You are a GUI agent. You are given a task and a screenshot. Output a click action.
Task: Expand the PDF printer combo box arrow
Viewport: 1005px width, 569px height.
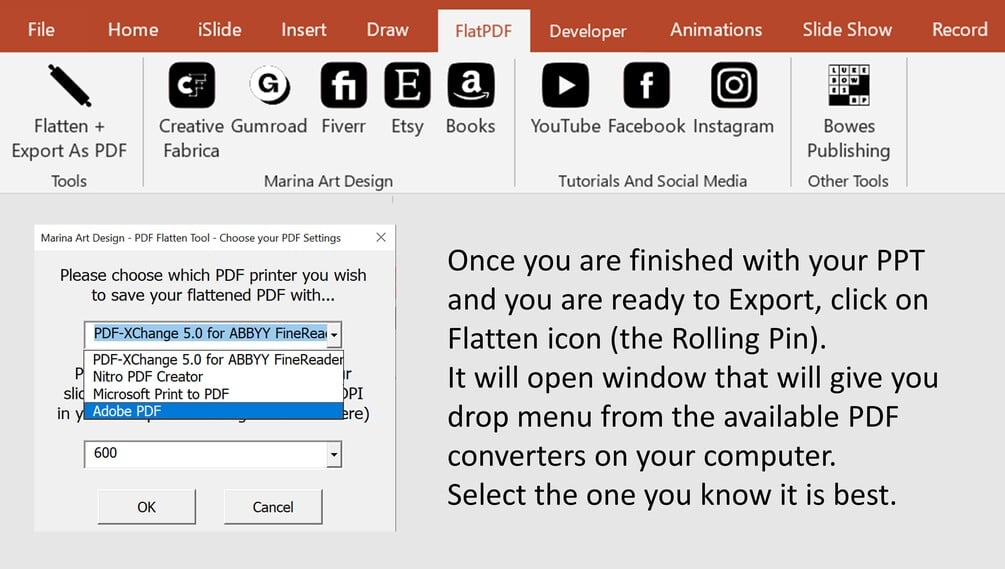point(334,334)
